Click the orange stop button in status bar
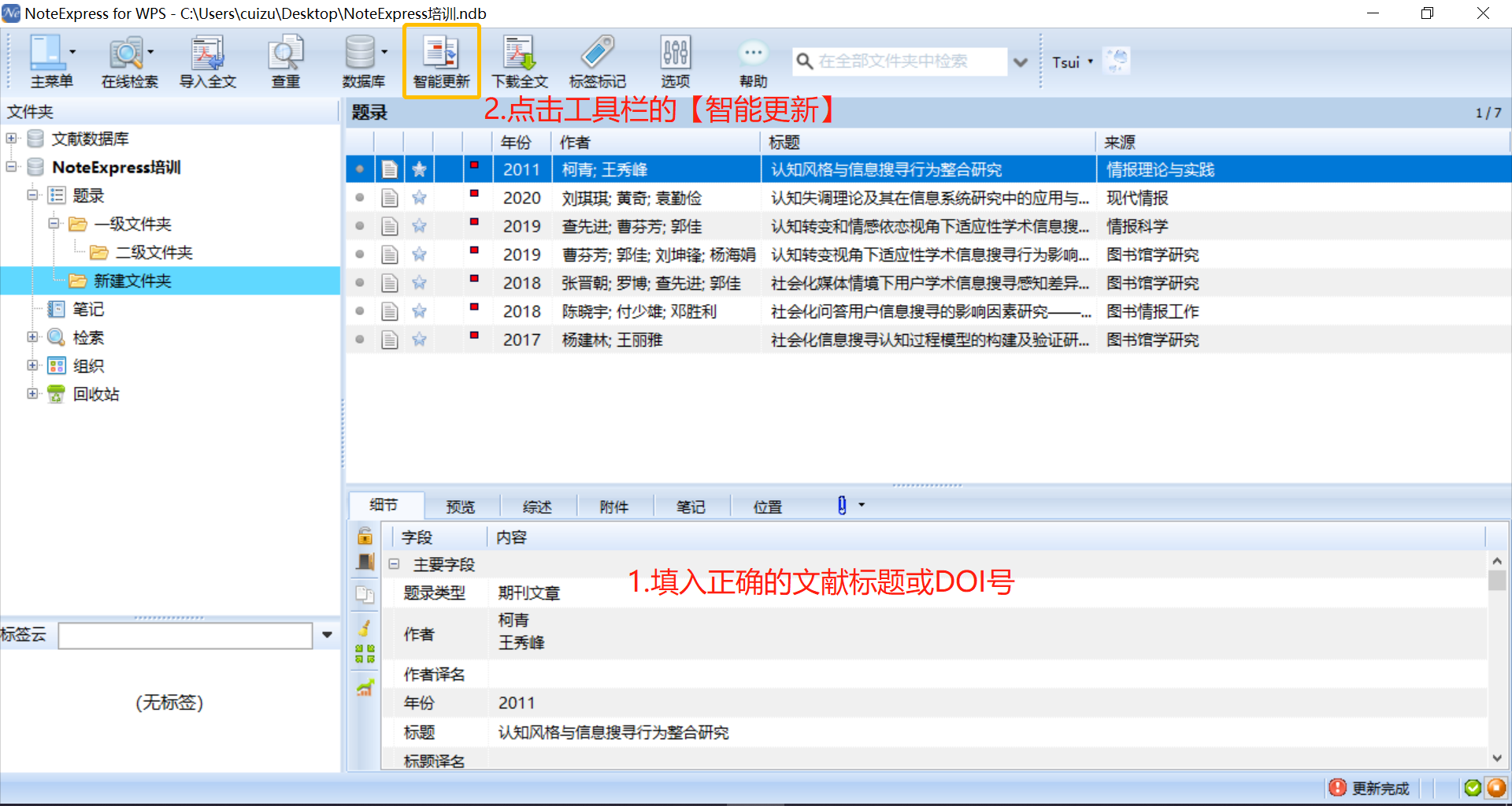Screen dimensions: 1512x806 coord(1495,788)
